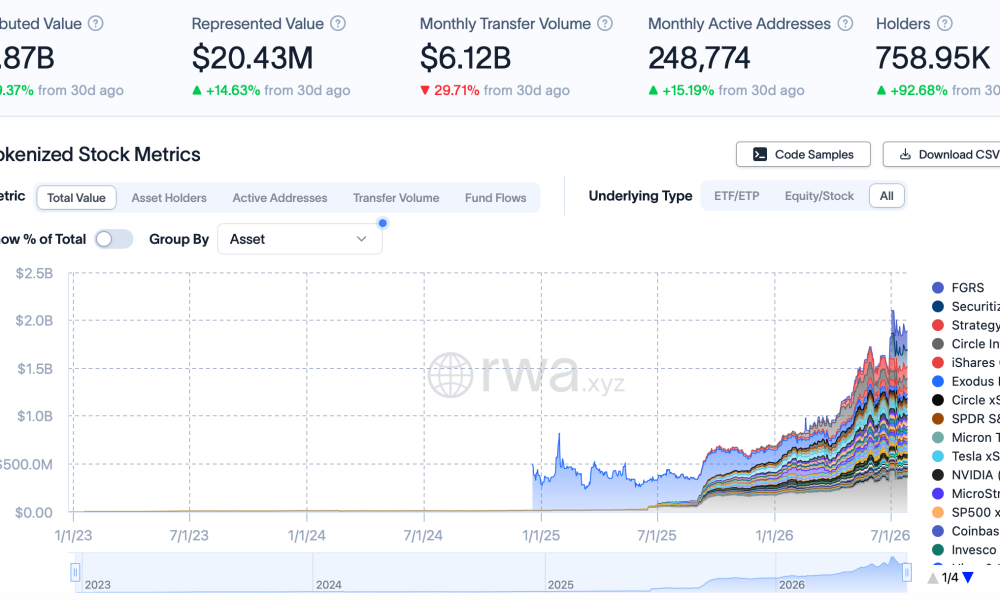Screen dimensions: 1000x600
Task: Open help icon next to Holders
Action: click(x=945, y=24)
